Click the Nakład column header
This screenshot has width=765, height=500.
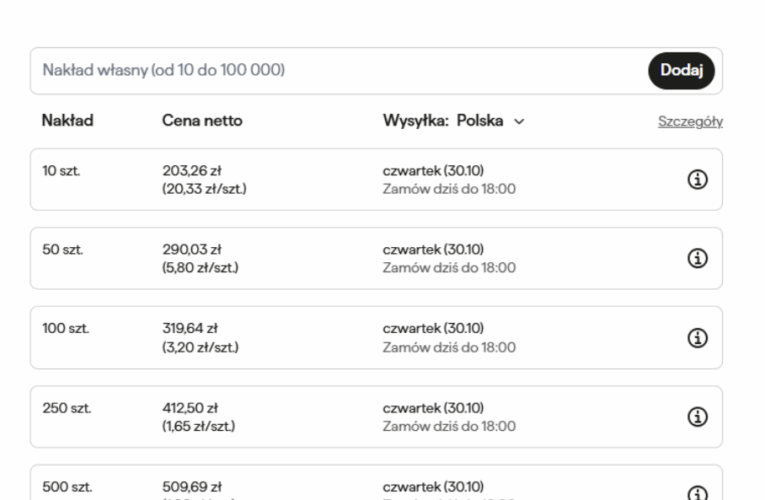click(x=67, y=121)
